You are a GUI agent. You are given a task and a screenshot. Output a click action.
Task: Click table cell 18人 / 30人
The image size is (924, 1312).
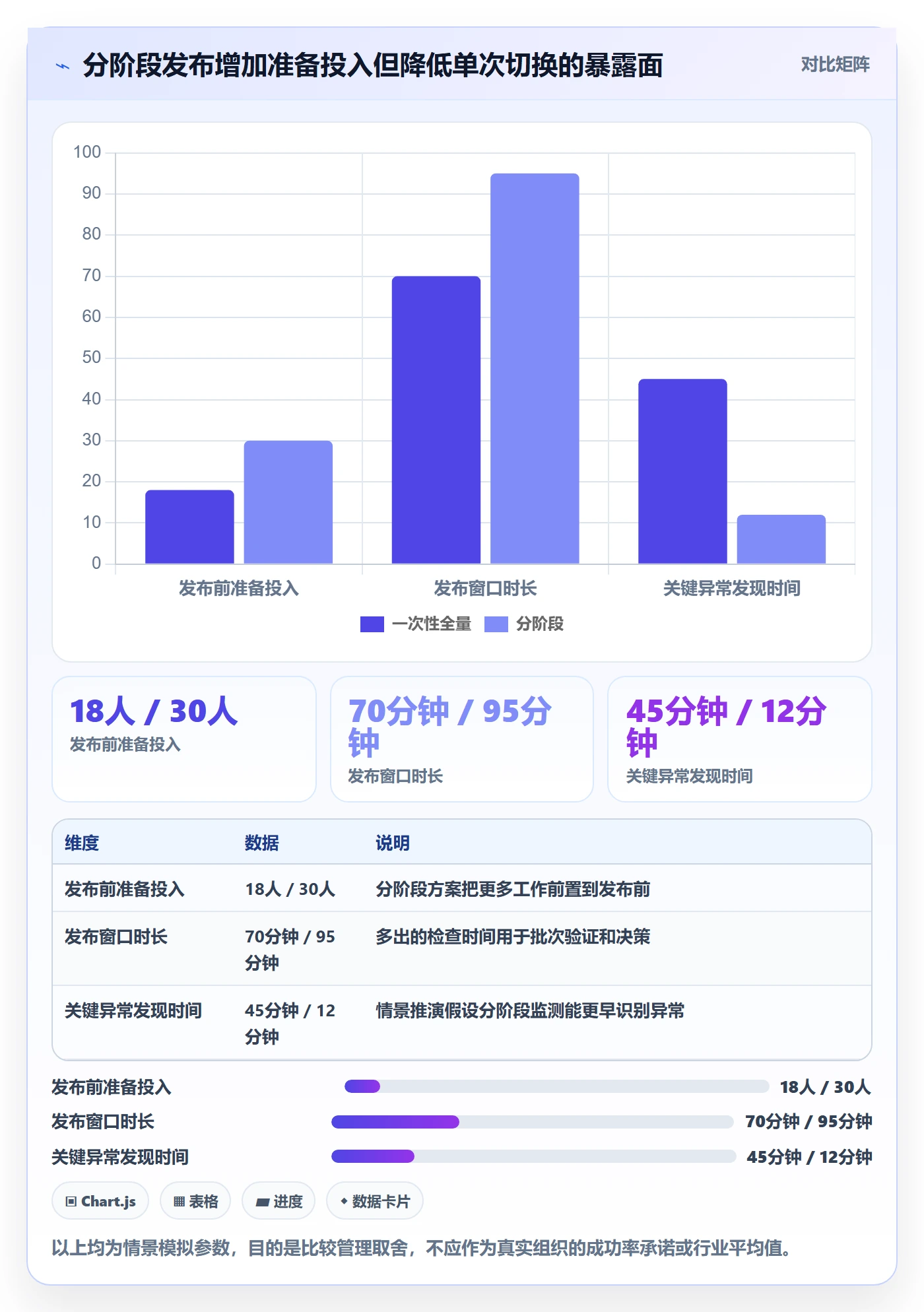point(290,889)
